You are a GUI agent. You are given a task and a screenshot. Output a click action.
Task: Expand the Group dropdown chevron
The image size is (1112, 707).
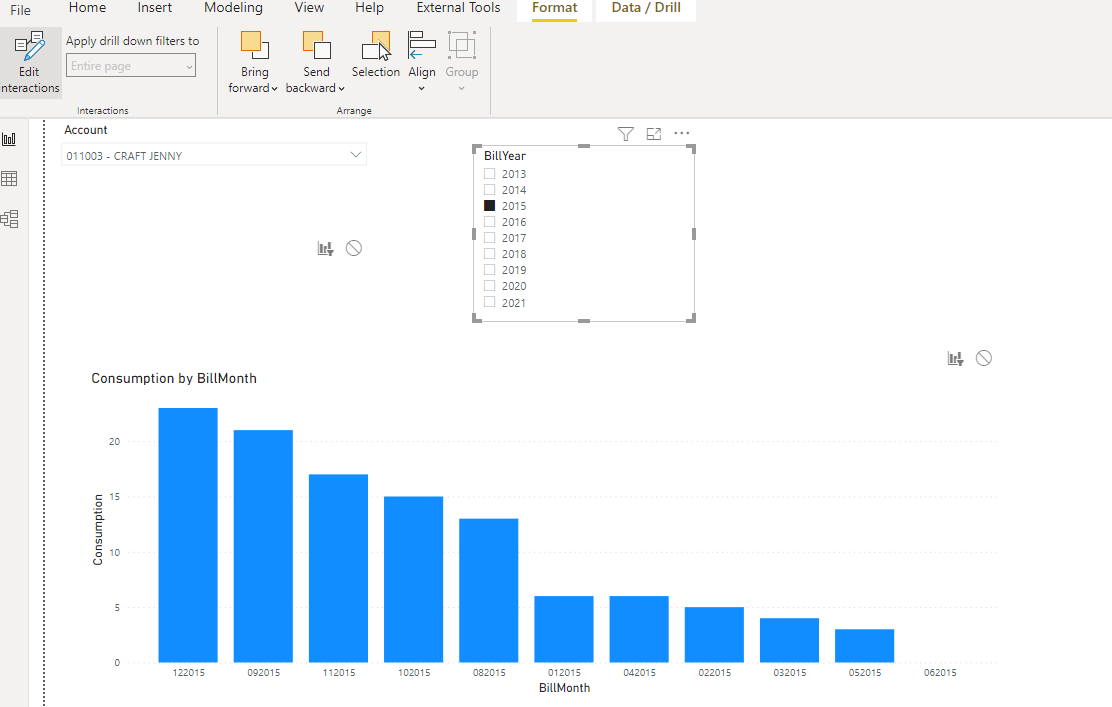[x=461, y=89]
